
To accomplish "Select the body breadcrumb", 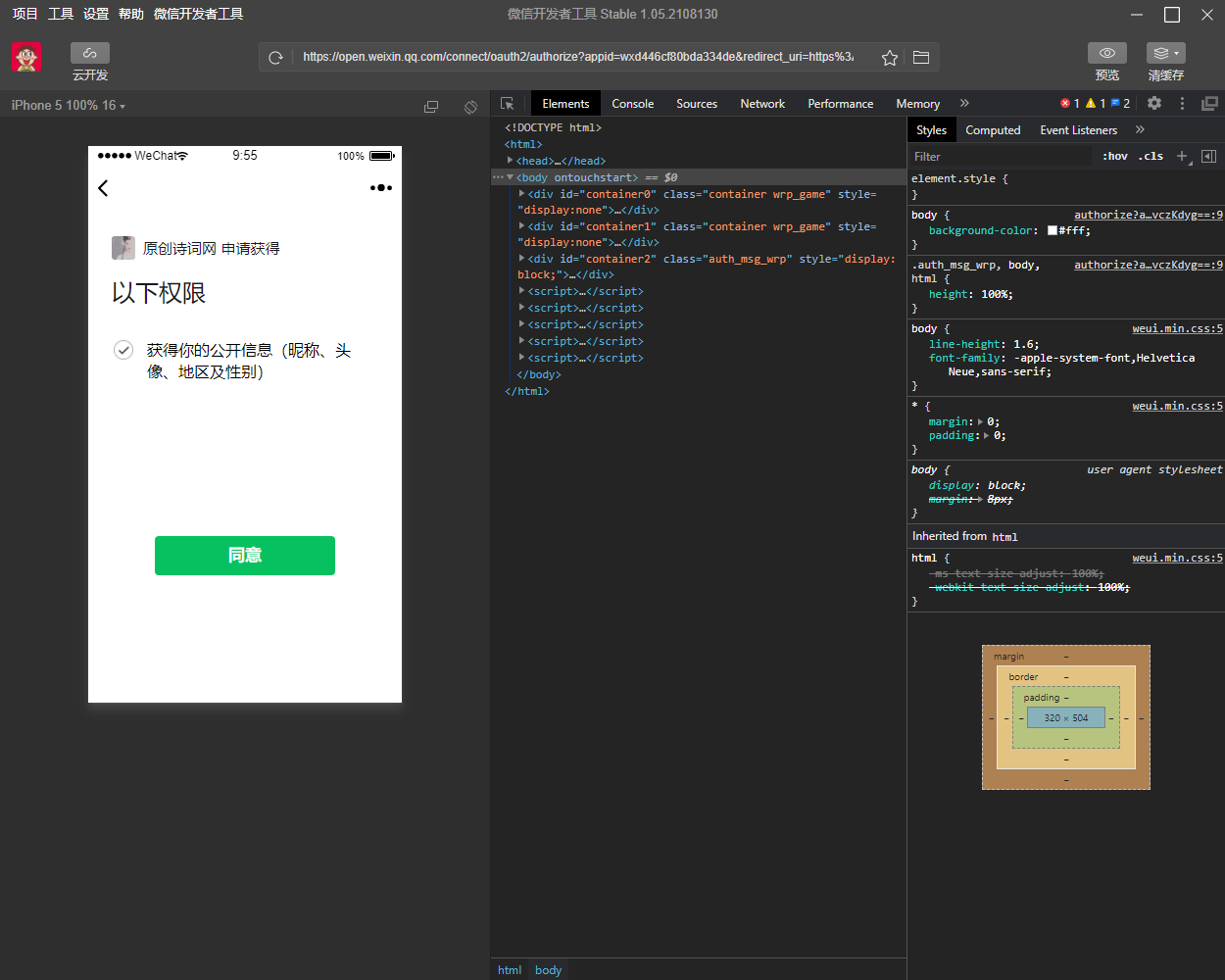I will [548, 969].
